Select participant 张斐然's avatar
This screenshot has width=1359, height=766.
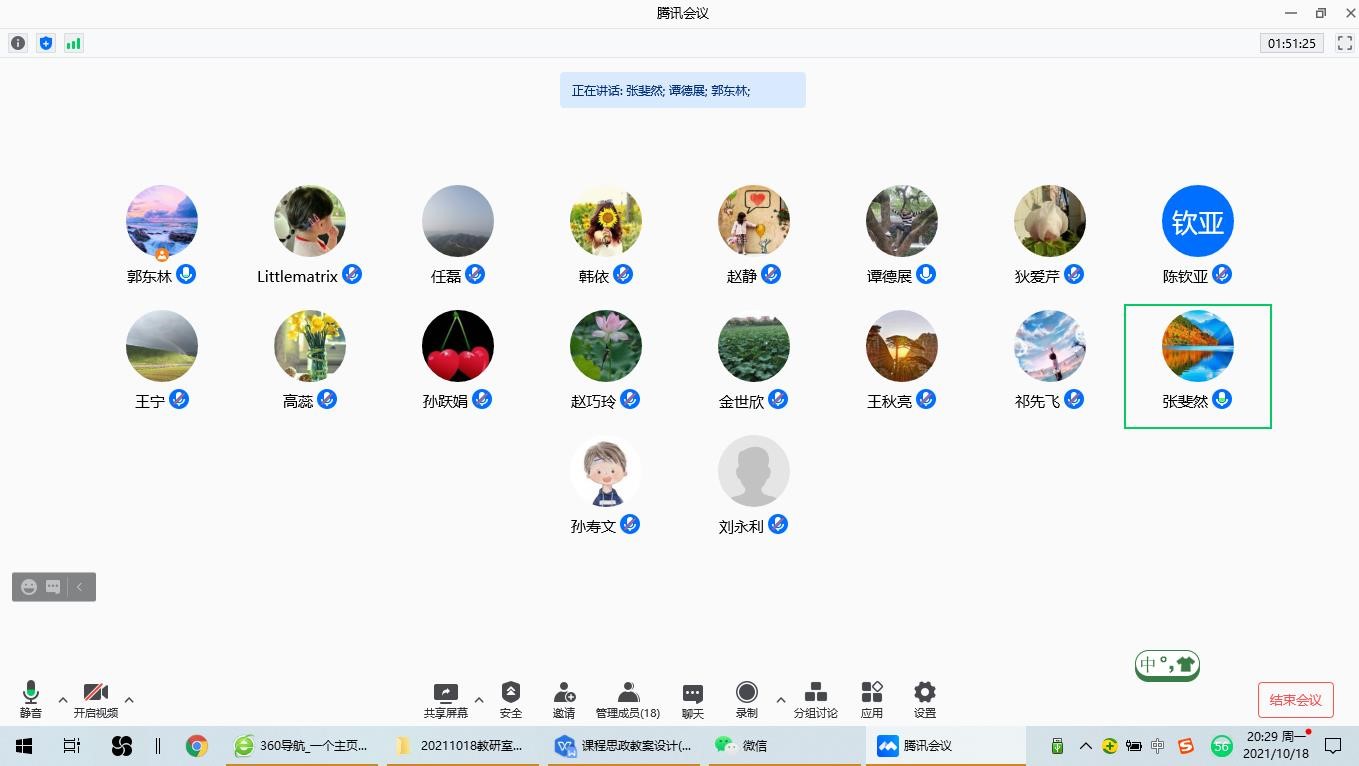click(x=1197, y=346)
